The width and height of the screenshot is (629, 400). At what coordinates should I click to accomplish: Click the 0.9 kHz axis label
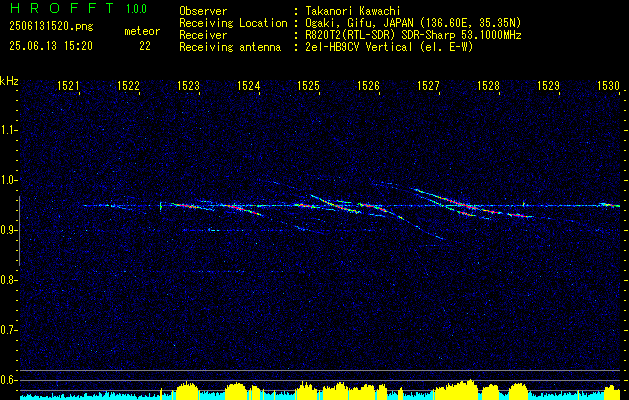point(8,230)
